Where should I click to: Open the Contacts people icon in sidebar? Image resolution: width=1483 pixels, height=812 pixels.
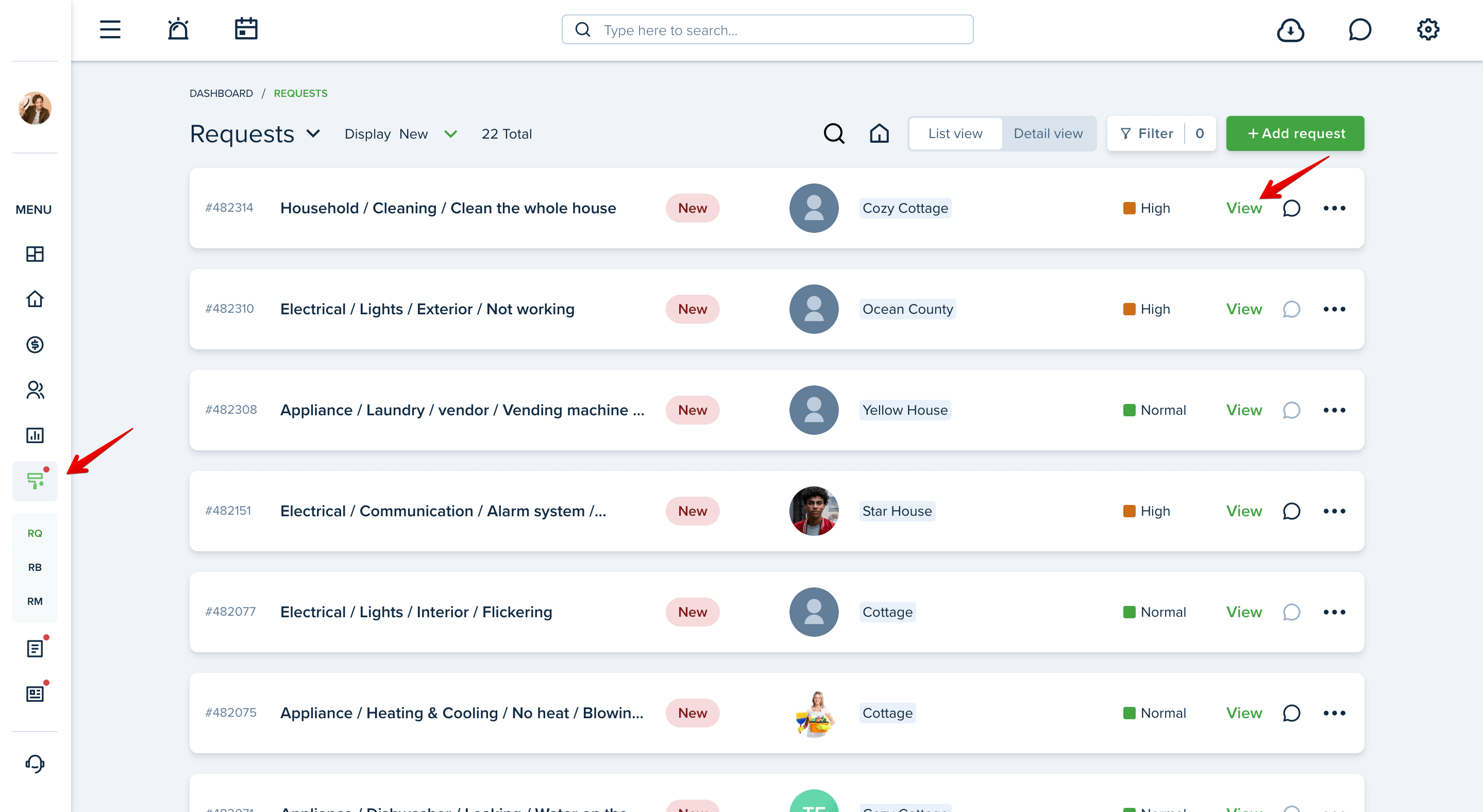coord(35,390)
